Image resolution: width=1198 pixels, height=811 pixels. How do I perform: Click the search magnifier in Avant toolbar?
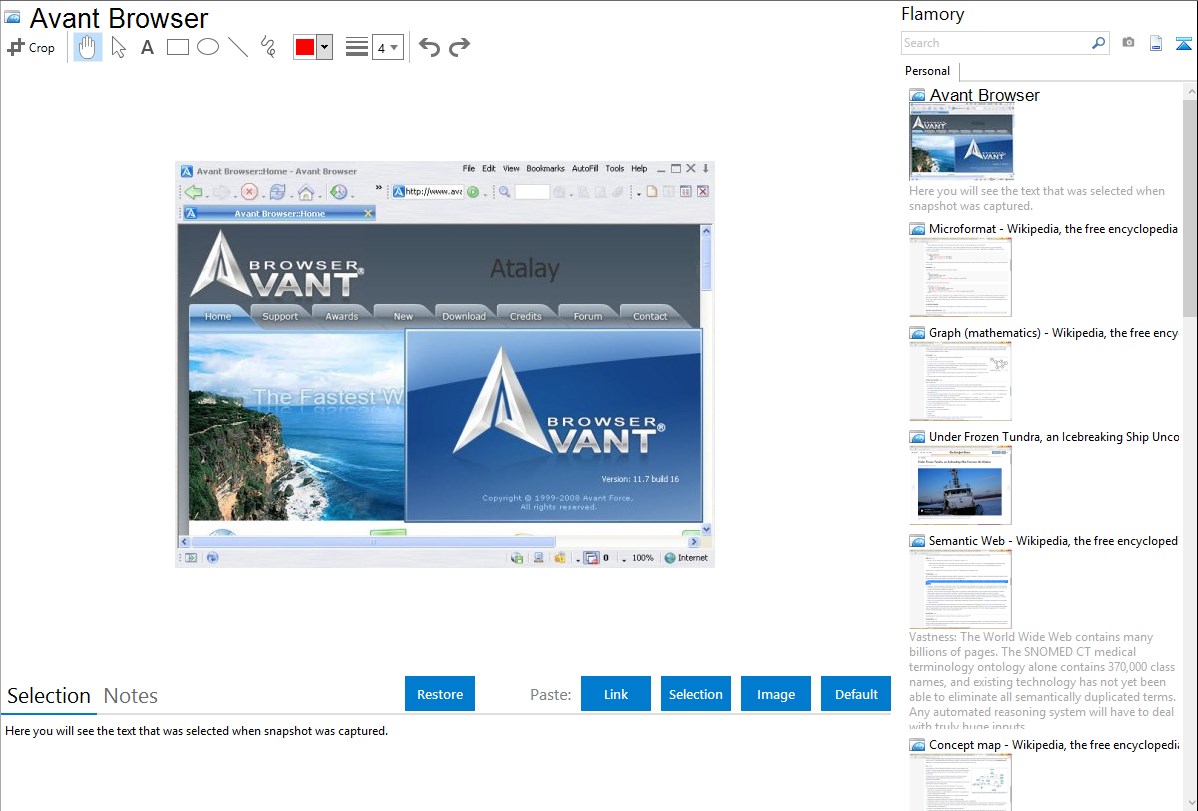click(x=505, y=192)
